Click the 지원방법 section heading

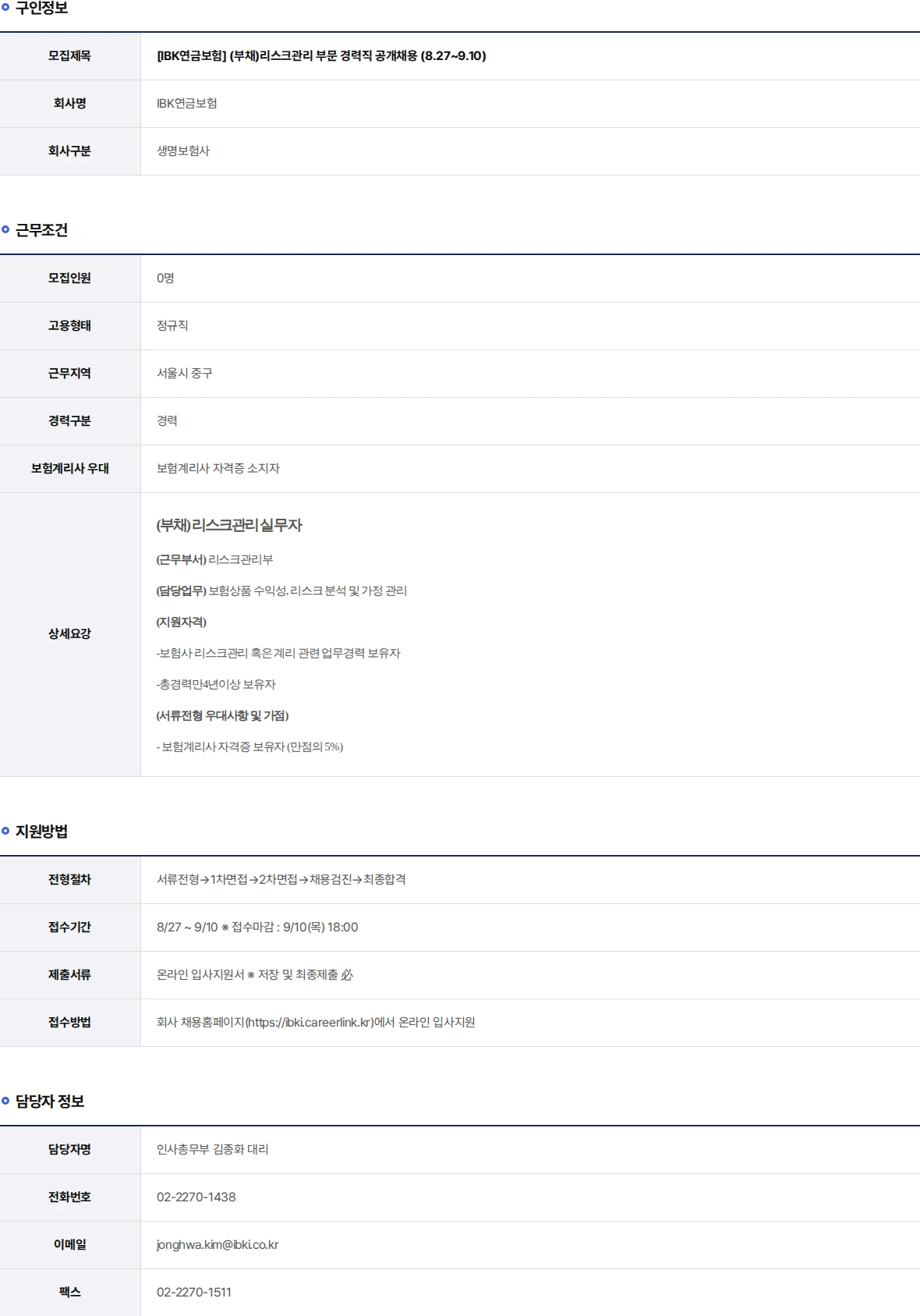coord(41,832)
